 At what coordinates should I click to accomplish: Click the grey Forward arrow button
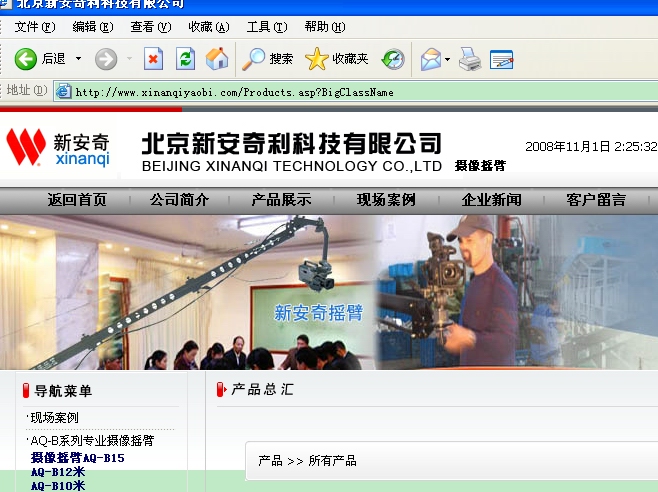[106, 59]
